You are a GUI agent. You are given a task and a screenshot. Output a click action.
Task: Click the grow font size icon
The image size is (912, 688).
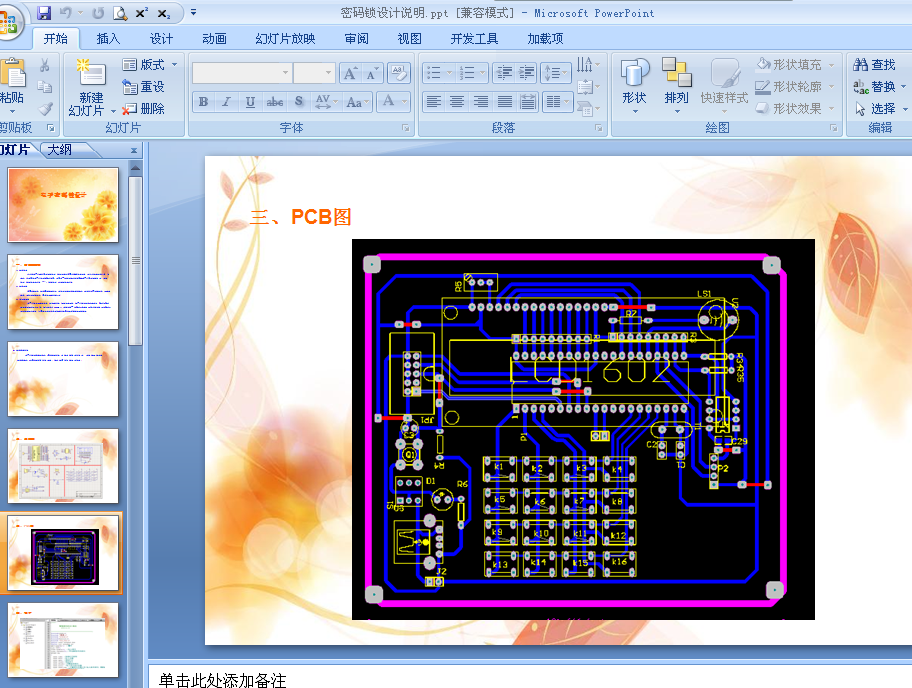point(350,73)
